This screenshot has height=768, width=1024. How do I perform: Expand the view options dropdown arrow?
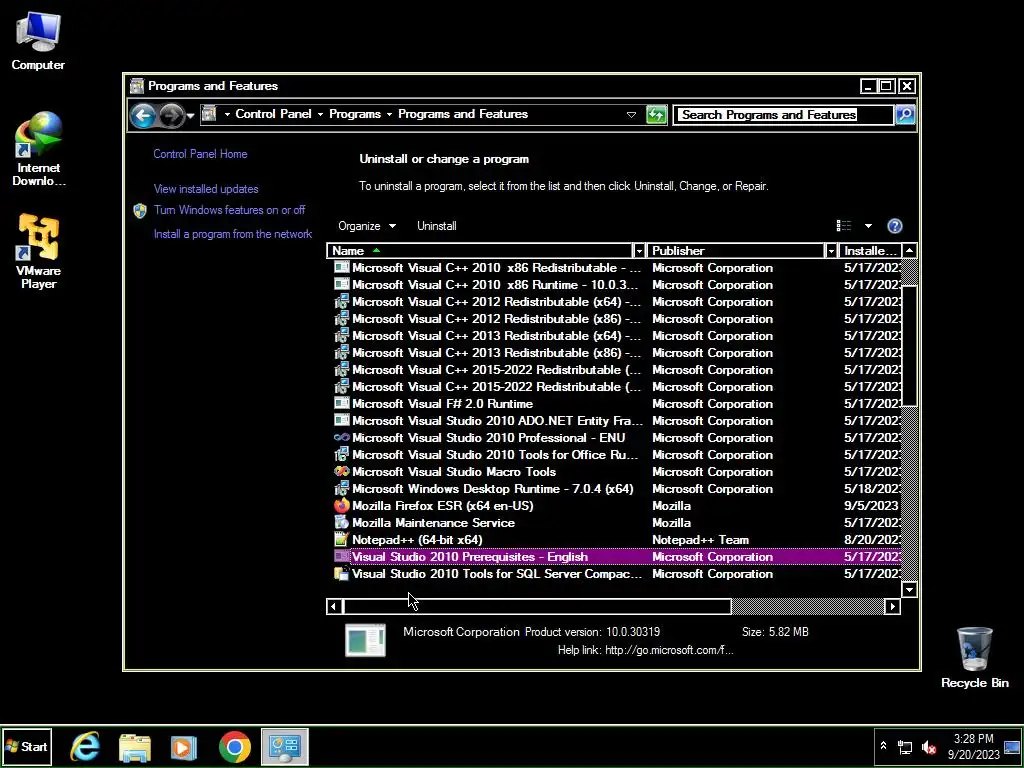pos(868,226)
